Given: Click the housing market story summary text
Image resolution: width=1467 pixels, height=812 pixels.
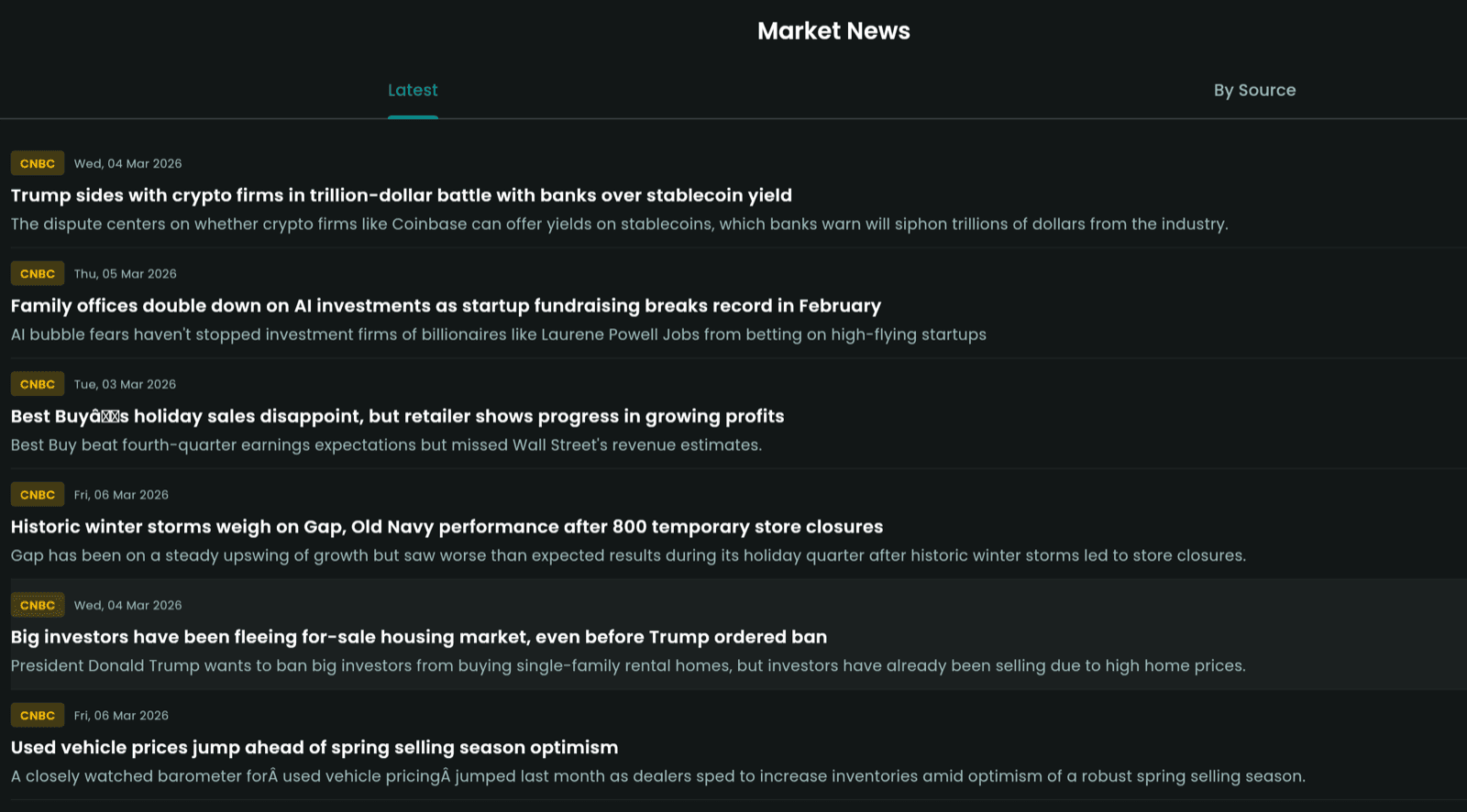Looking at the screenshot, I should pyautogui.click(x=627, y=666).
